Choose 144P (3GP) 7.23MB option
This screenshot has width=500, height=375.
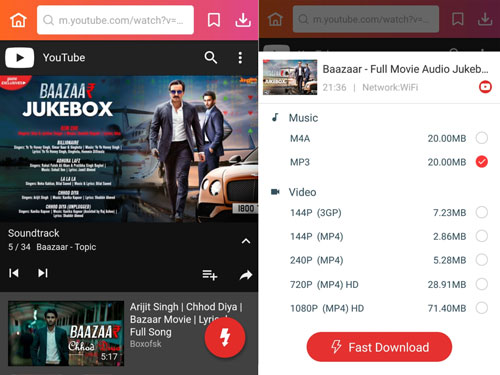click(482, 212)
